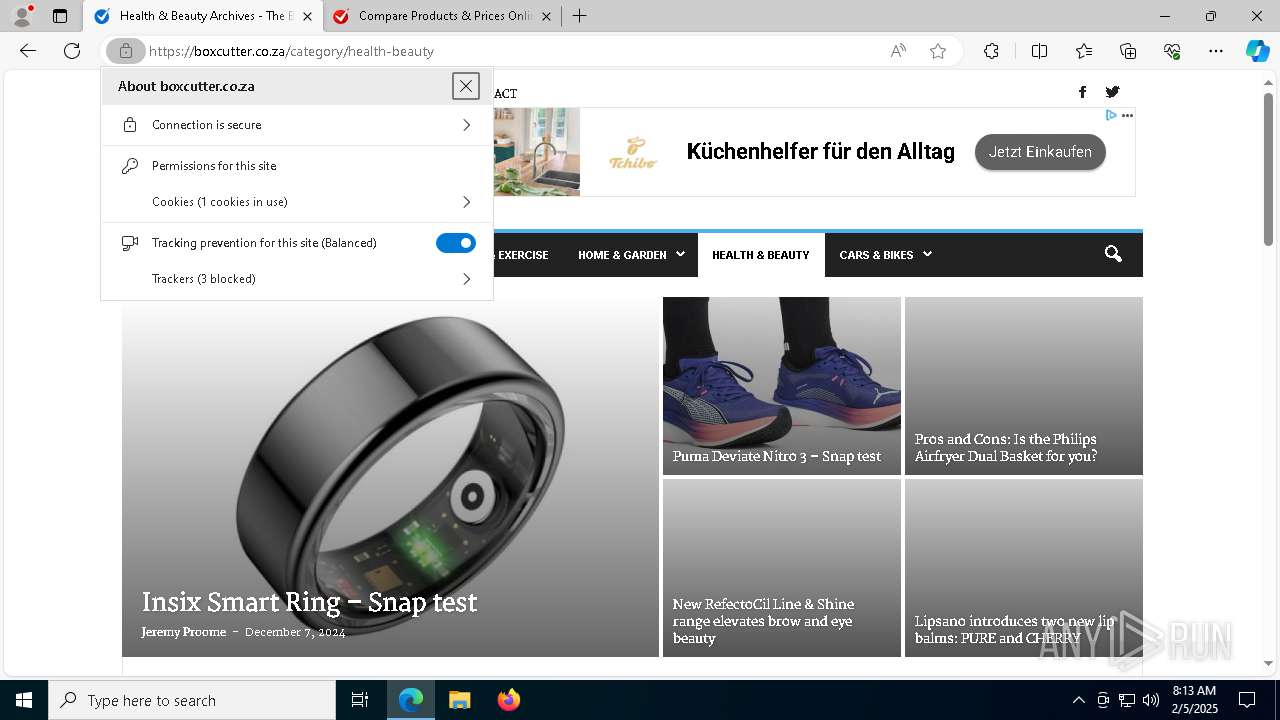This screenshot has width=1280, height=720.
Task: Click the Tchibo logo in the banner
Action: (x=634, y=153)
